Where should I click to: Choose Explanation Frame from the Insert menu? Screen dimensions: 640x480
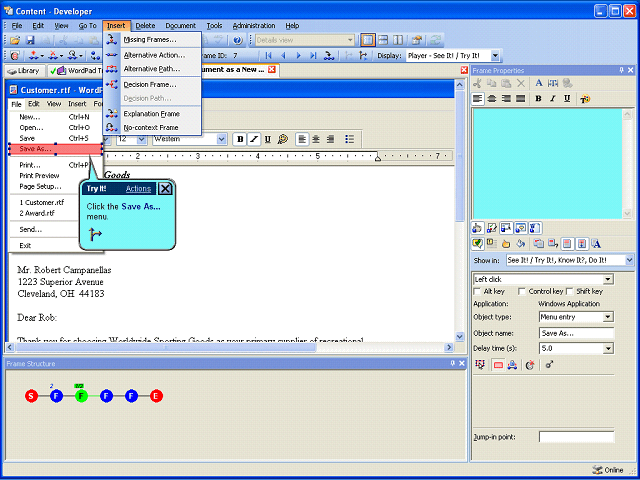click(152, 114)
